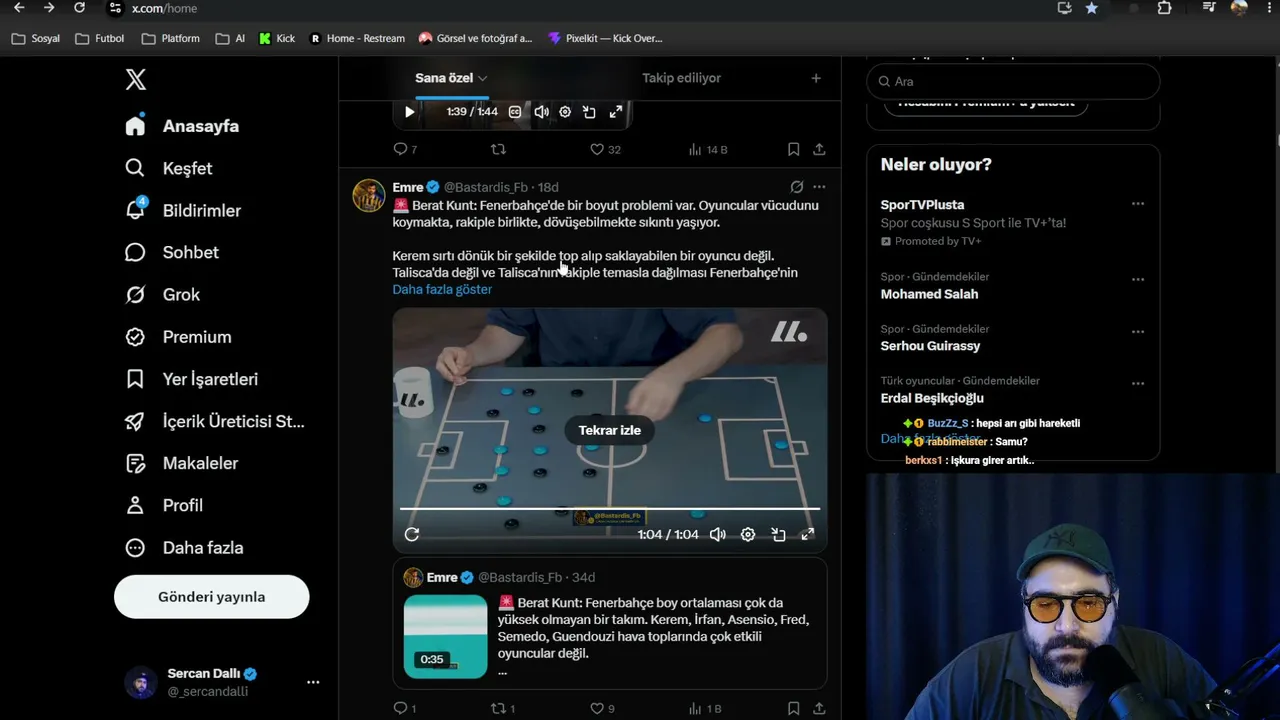This screenshot has width=1280, height=720.
Task: Reload the page in browser toolbar
Action: point(80,8)
